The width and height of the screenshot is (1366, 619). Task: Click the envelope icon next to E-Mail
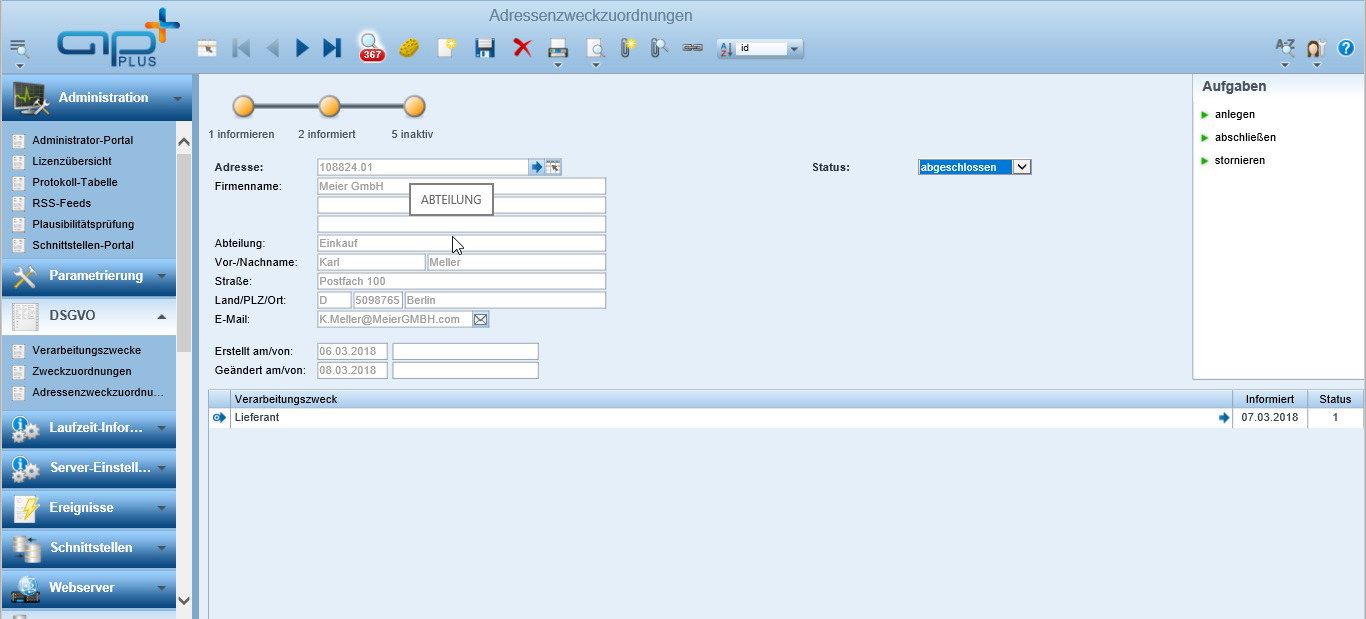(481, 319)
